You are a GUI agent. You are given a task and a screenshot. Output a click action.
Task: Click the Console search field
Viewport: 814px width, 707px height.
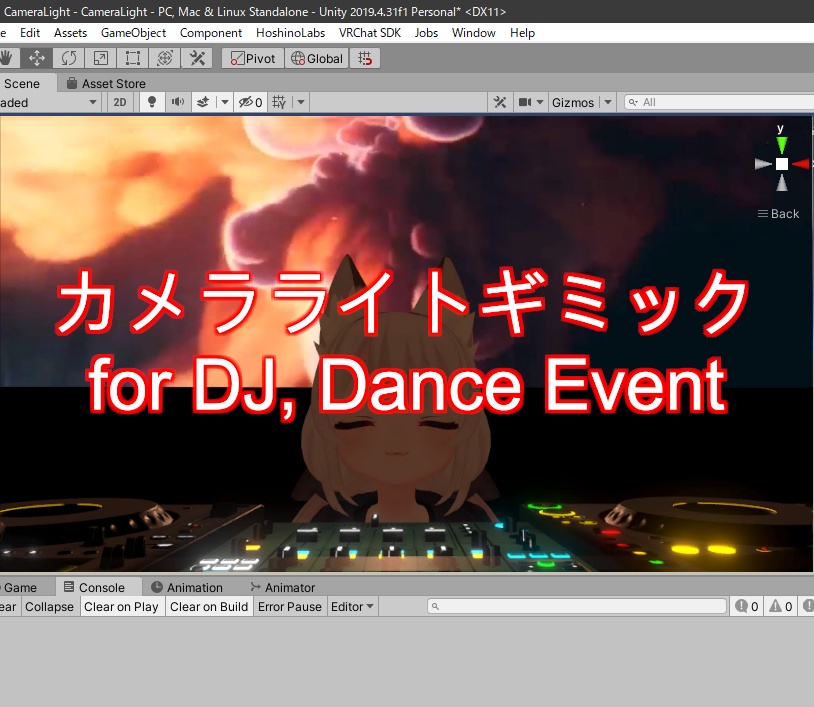coord(577,606)
